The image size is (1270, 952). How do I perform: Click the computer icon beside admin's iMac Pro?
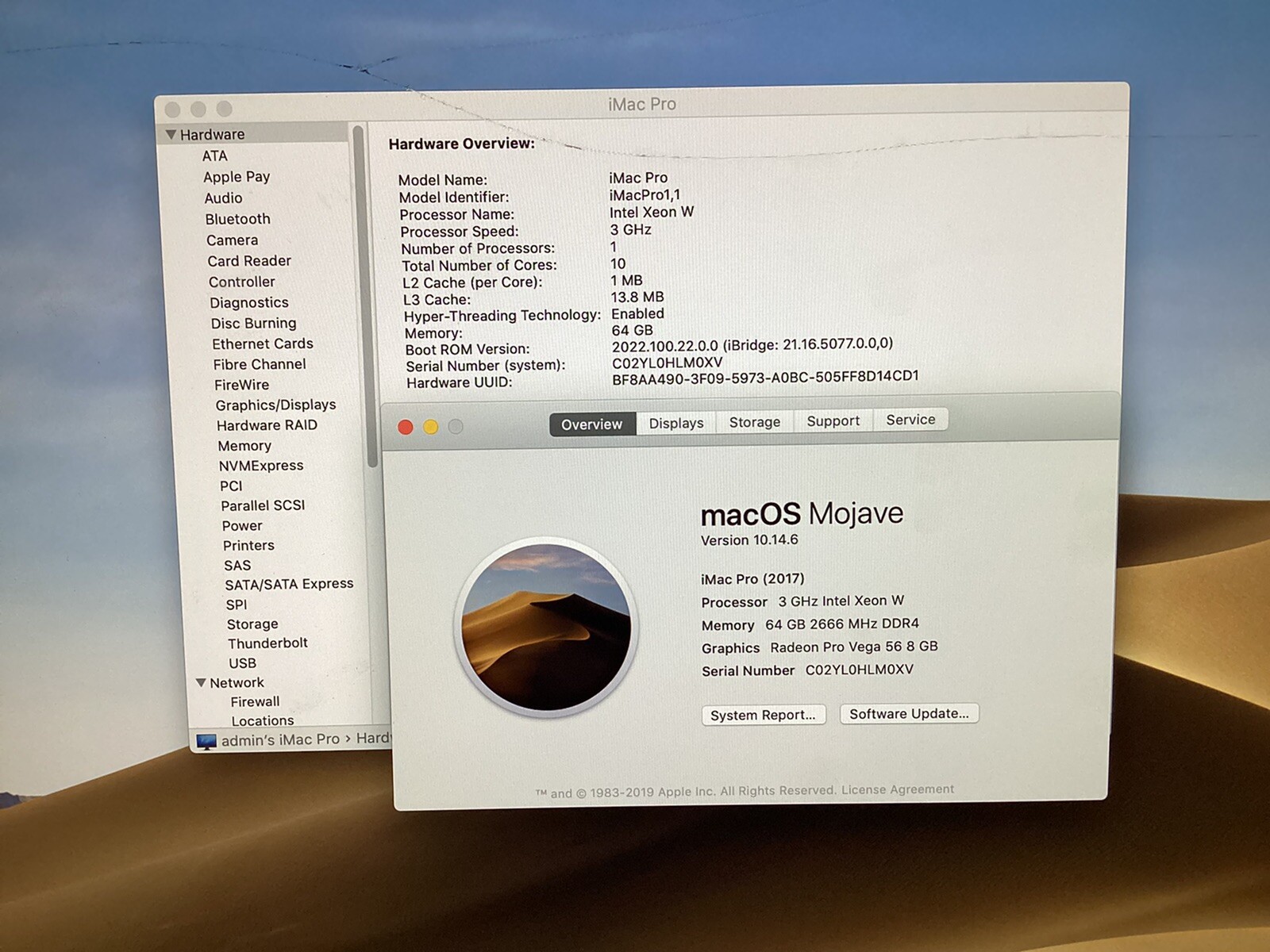pyautogui.click(x=206, y=741)
